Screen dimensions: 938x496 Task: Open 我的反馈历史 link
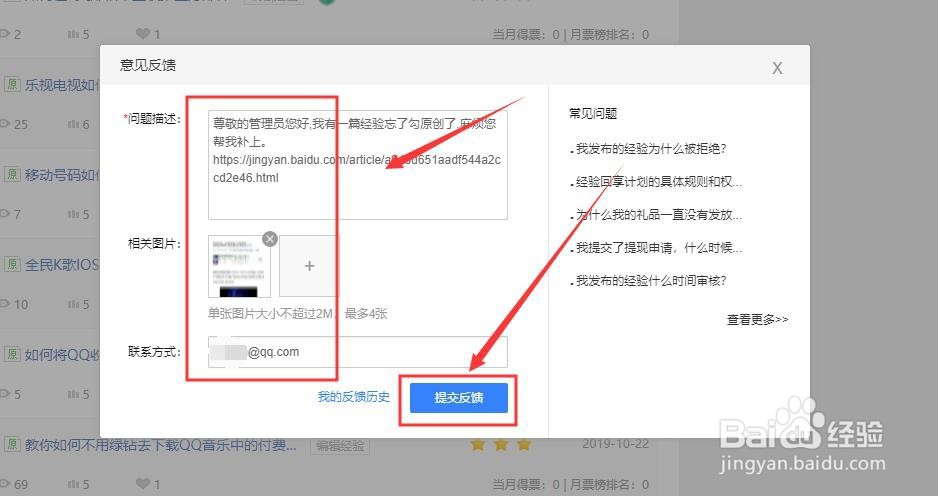(354, 397)
